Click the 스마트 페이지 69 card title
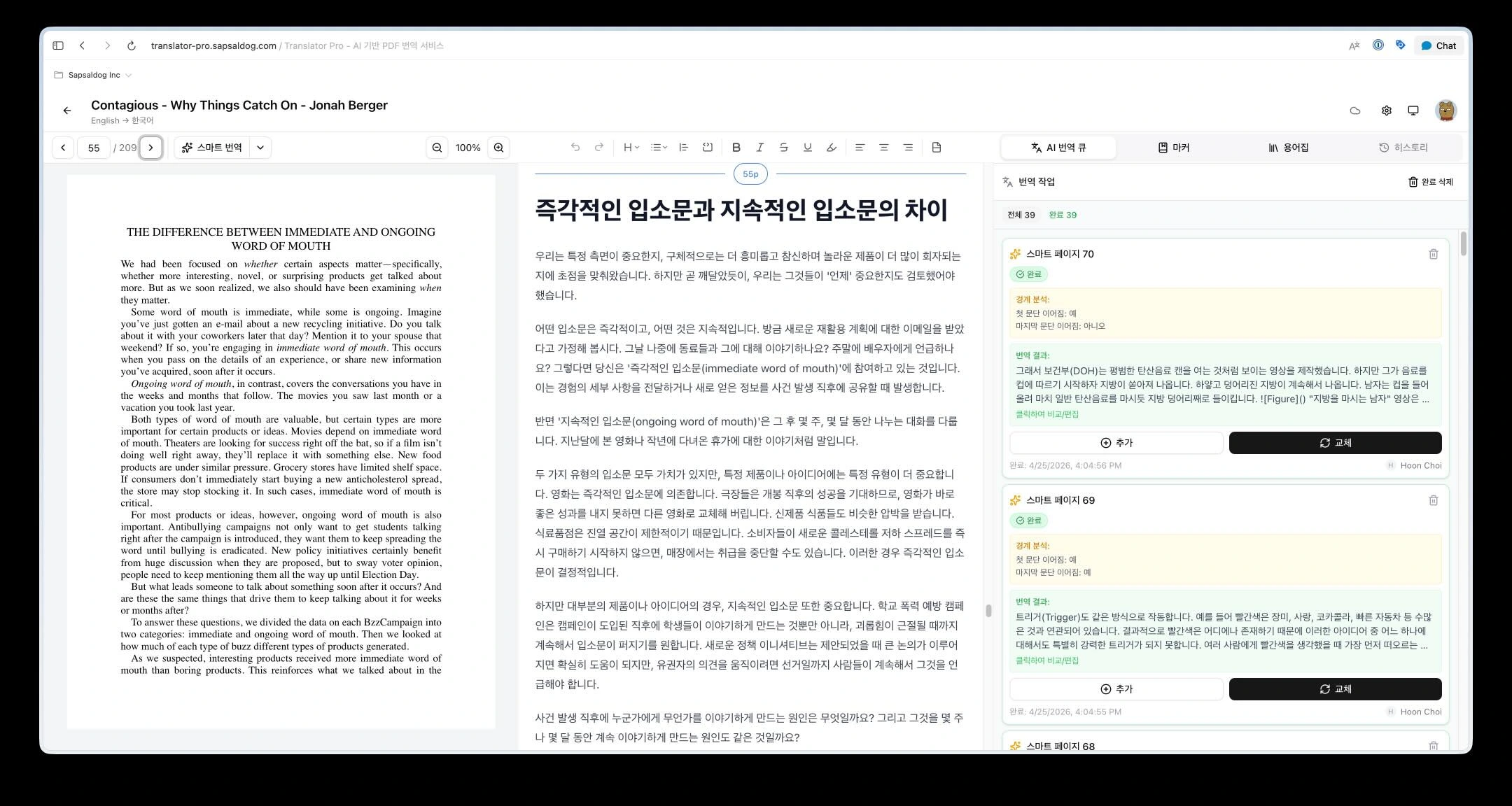The width and height of the screenshot is (1512, 806). point(1060,500)
